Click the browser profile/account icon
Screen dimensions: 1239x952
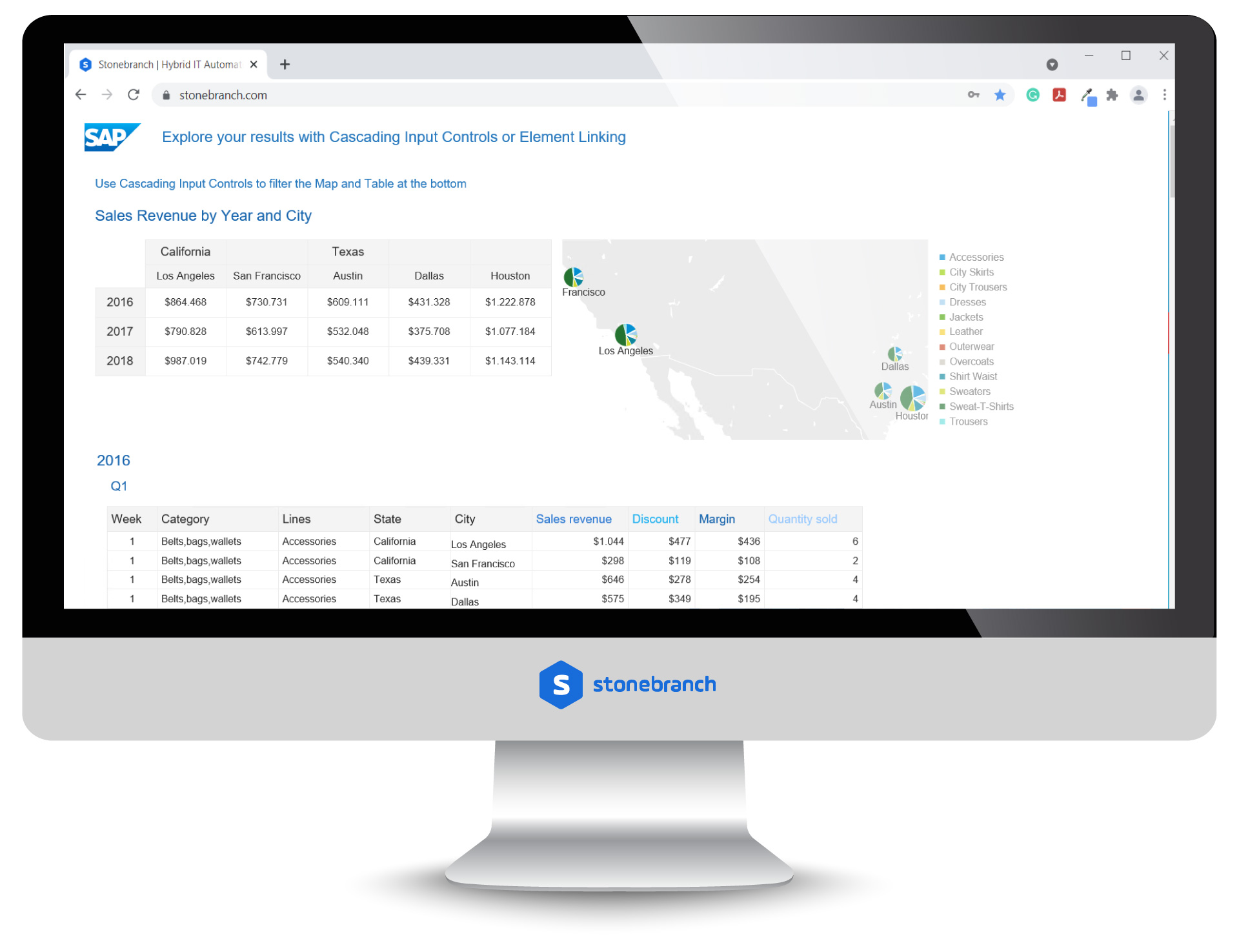(1139, 95)
